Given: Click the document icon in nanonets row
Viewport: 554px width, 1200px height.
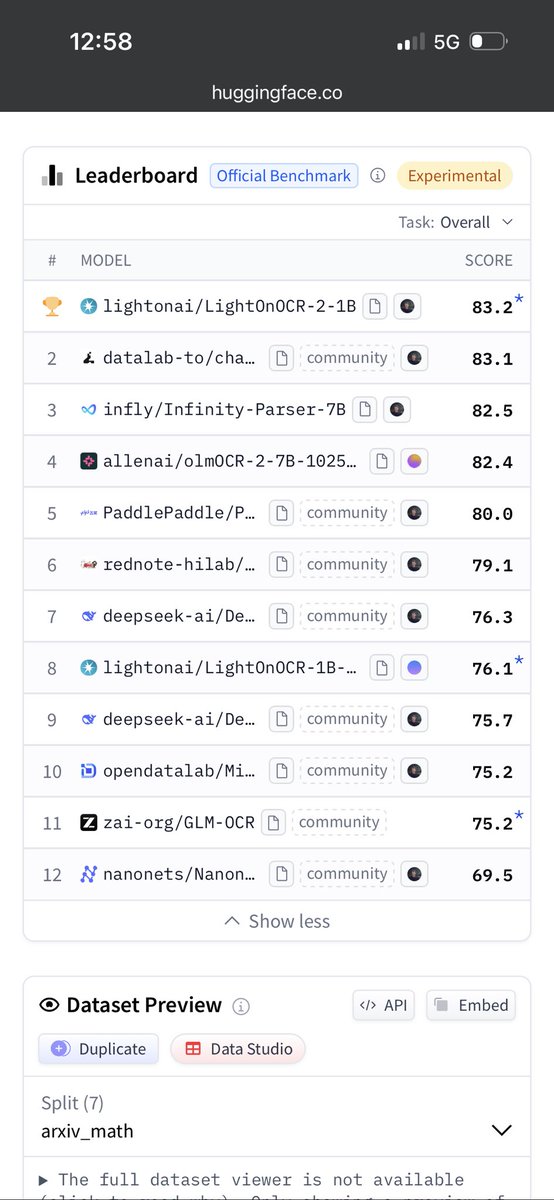Looking at the screenshot, I should (x=282, y=874).
